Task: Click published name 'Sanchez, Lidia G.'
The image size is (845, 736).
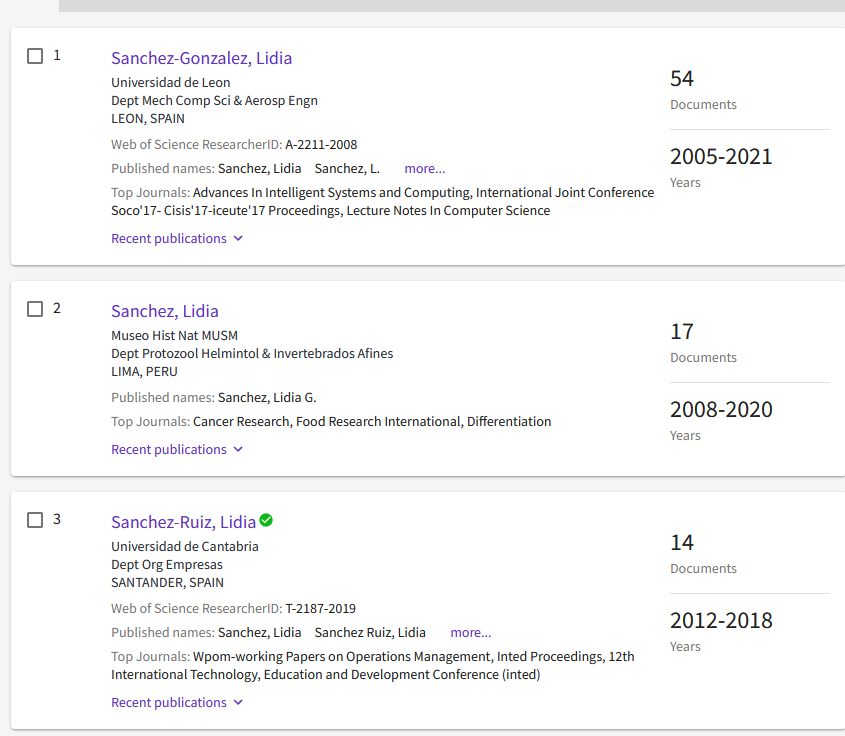Action: click(x=267, y=397)
